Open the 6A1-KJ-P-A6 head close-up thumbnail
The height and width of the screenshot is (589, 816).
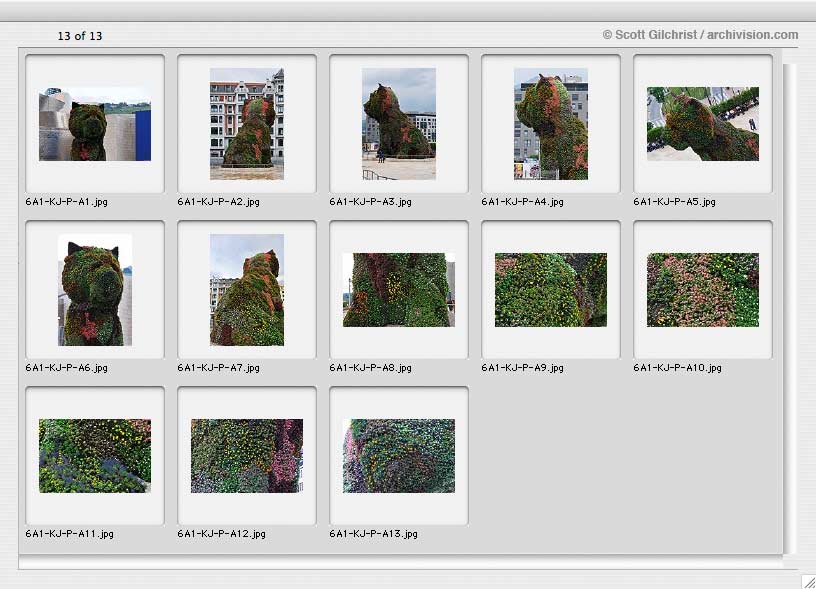pyautogui.click(x=95, y=290)
